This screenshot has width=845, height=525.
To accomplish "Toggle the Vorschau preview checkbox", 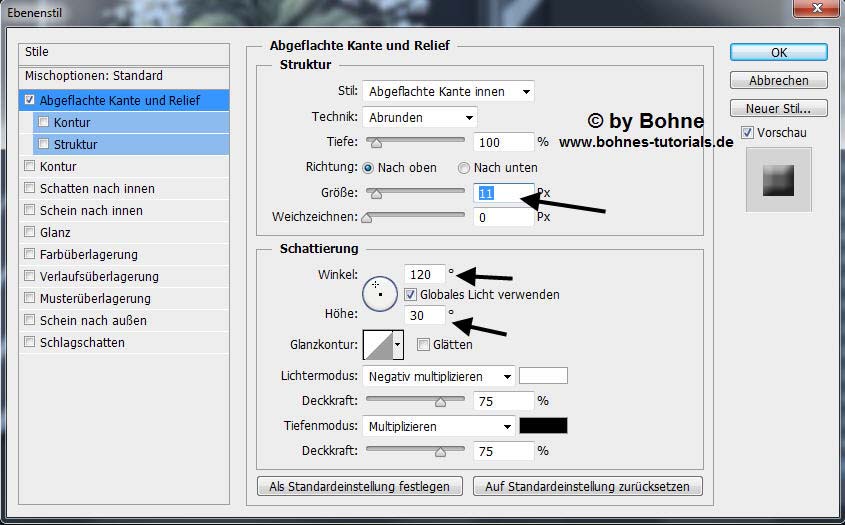I will 747,132.
